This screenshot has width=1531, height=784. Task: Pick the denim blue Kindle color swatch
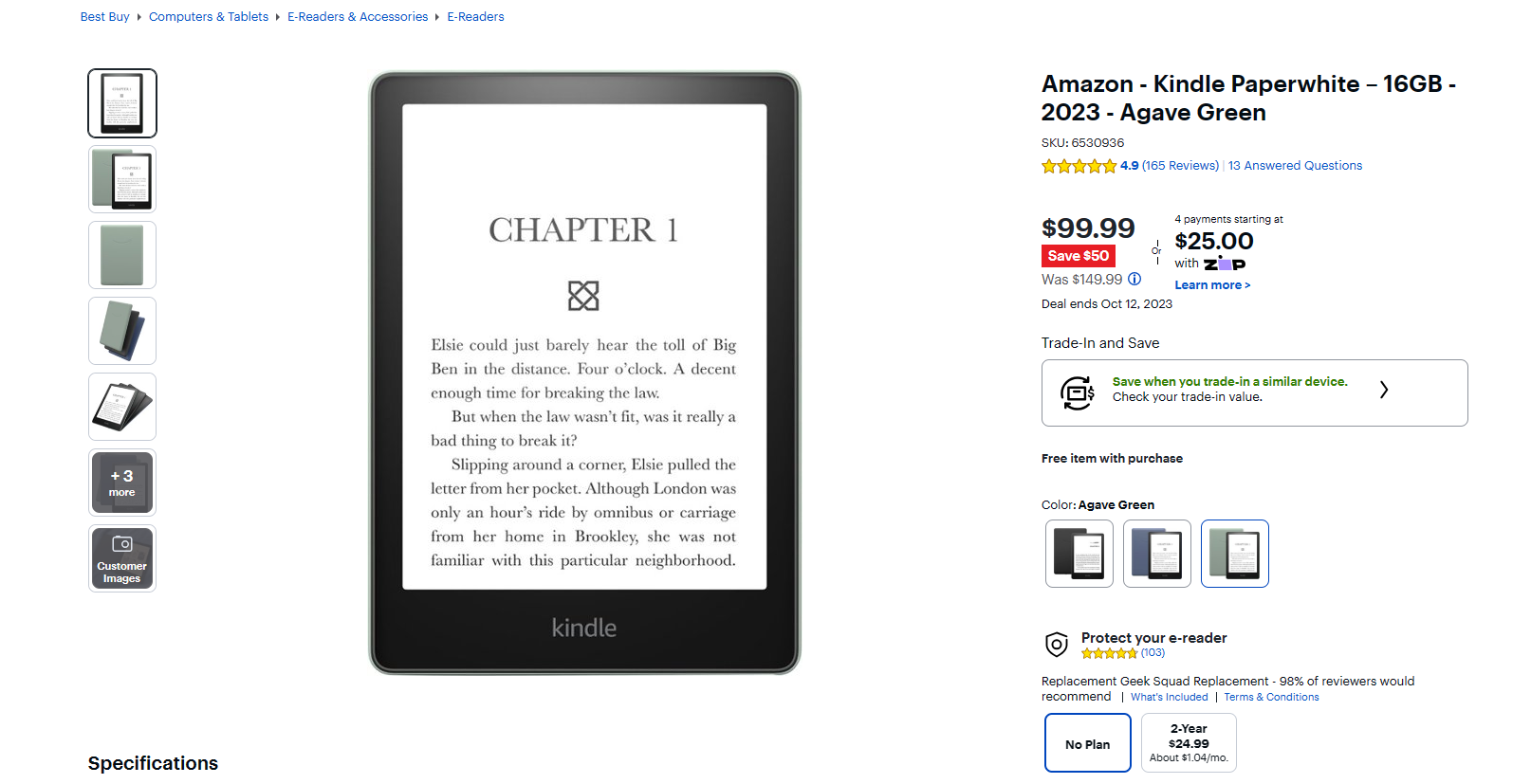(x=1157, y=554)
